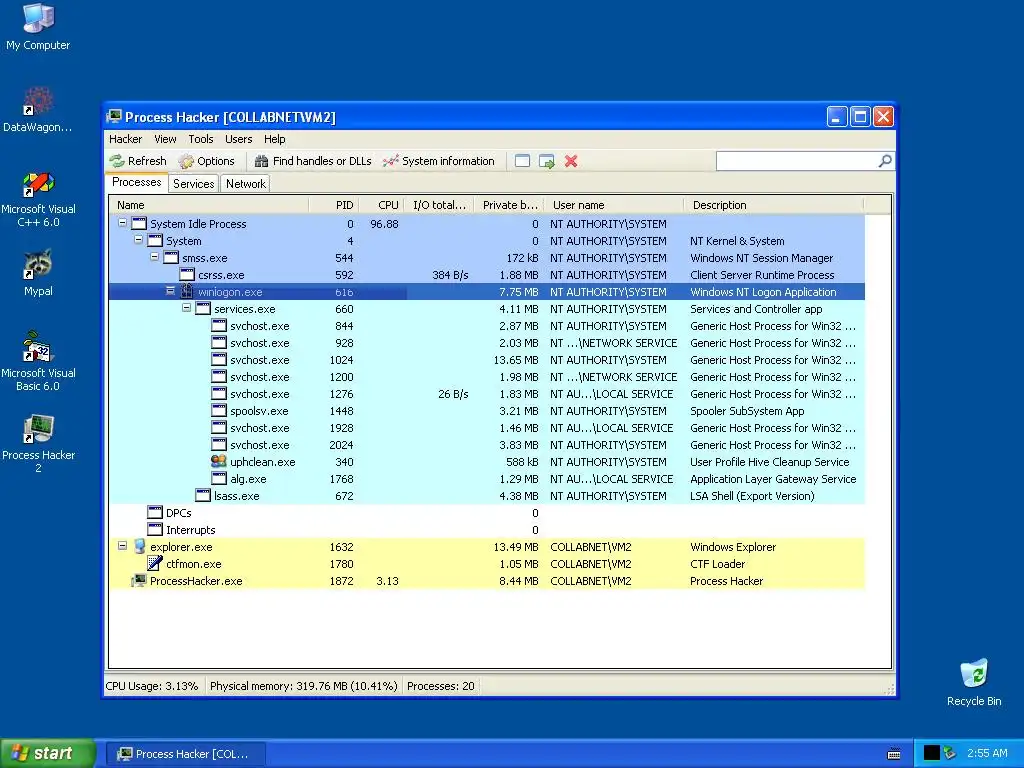
Task: Click 'Processes: 20' status entry
Action: [x=441, y=686]
